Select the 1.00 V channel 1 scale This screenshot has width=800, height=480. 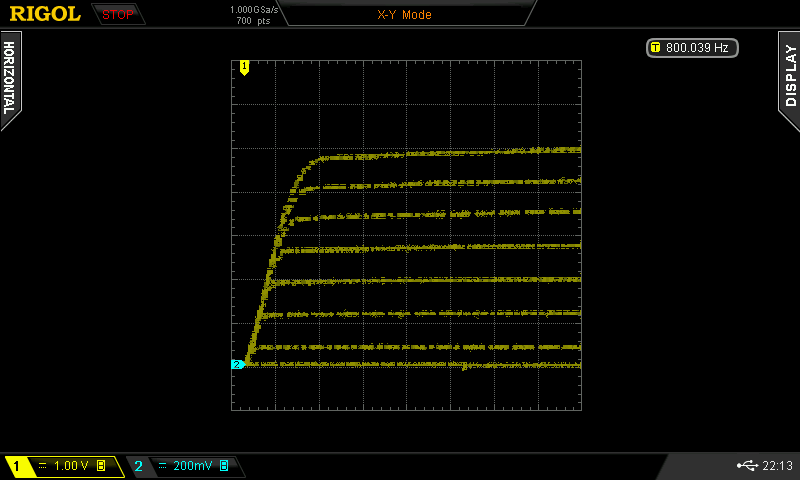click(x=71, y=466)
